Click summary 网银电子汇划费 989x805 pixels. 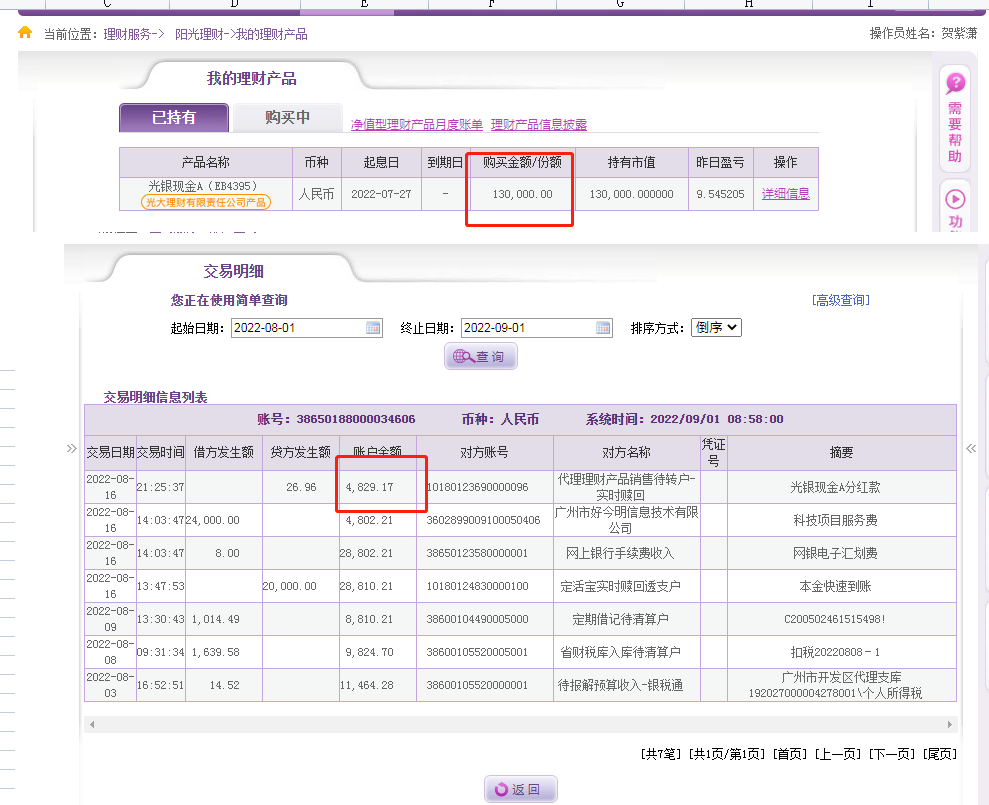pos(835,553)
